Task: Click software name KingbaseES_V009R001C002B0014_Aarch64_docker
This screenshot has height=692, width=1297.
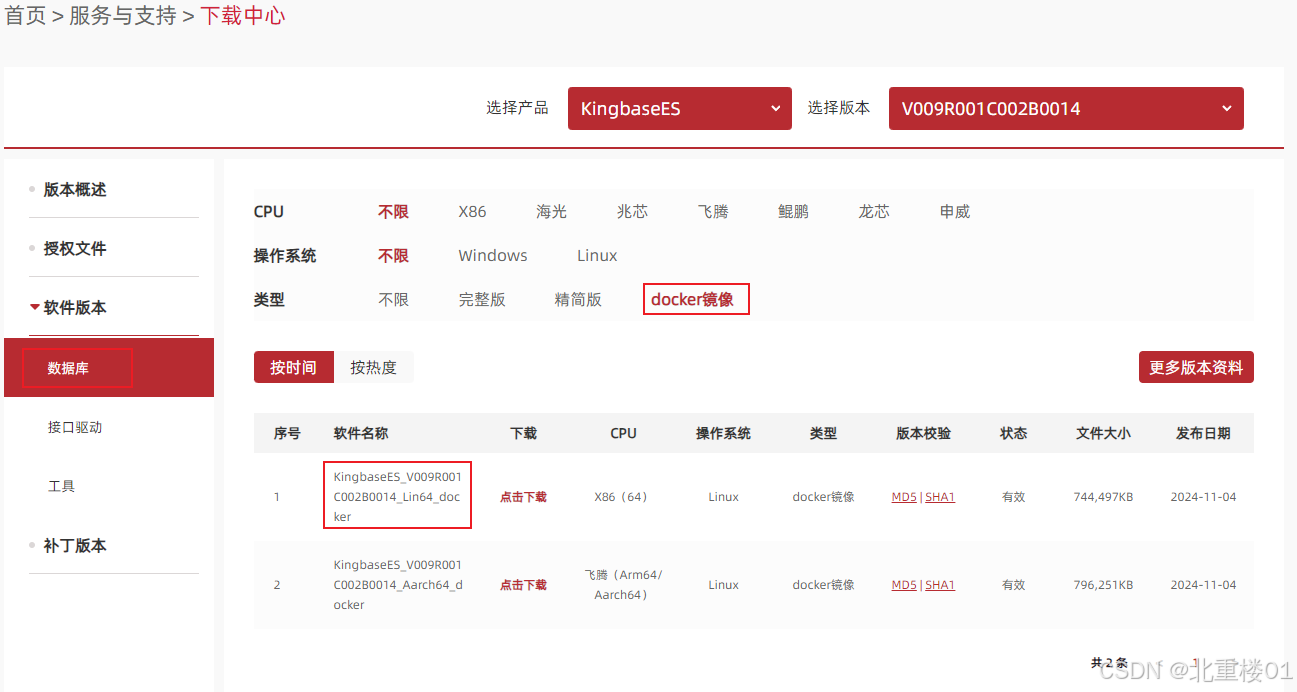Action: click(398, 584)
